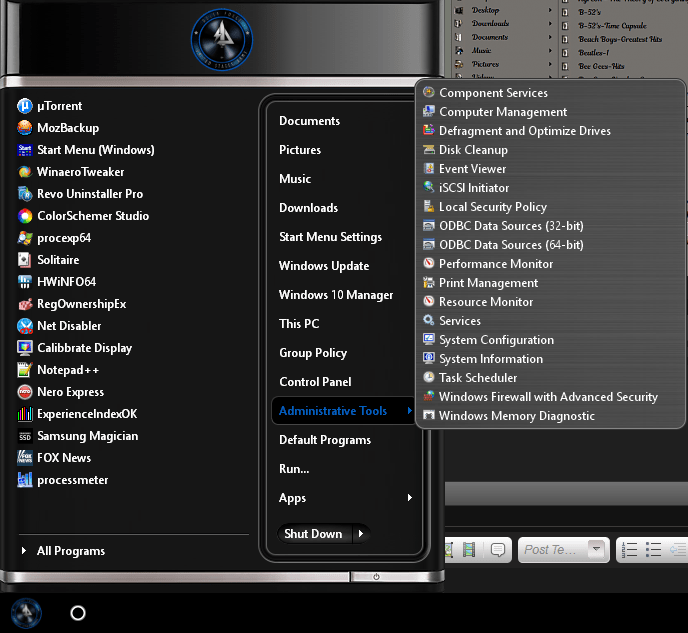The image size is (688, 633).
Task: Launch Notepad++ icon
Action: point(25,370)
